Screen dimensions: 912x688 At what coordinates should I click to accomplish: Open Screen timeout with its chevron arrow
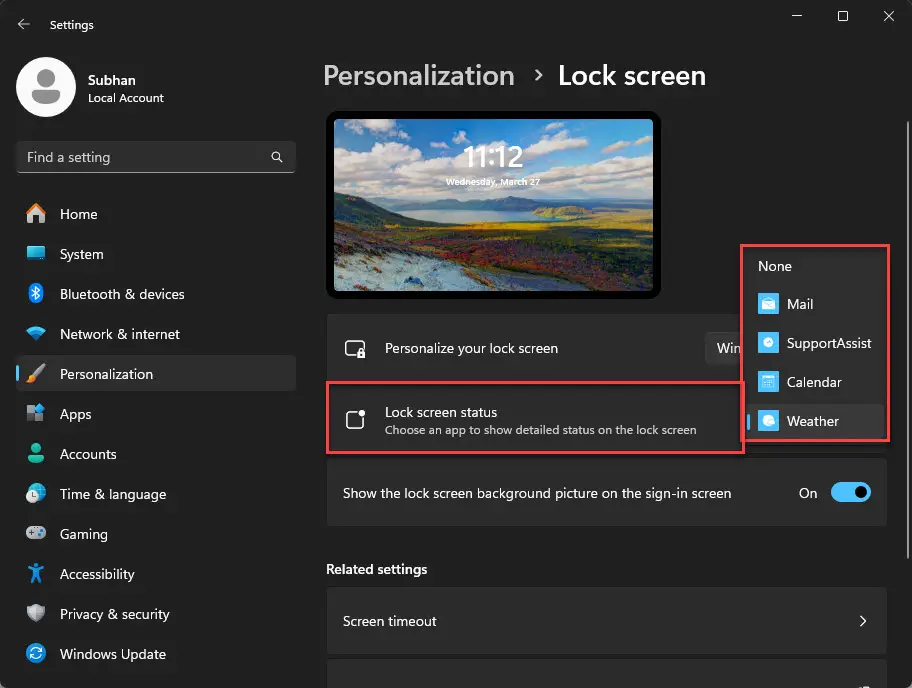point(863,621)
